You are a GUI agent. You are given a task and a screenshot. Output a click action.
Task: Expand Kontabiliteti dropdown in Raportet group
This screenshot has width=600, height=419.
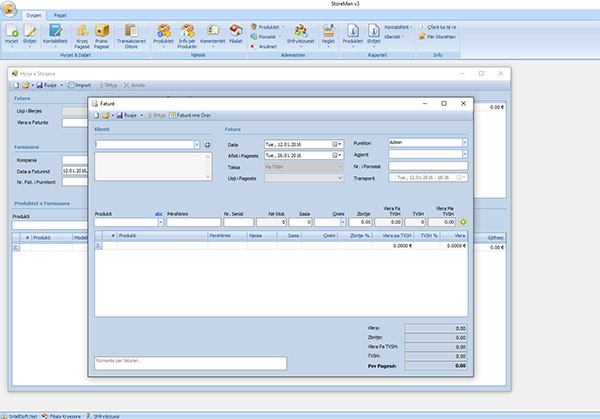(x=411, y=27)
